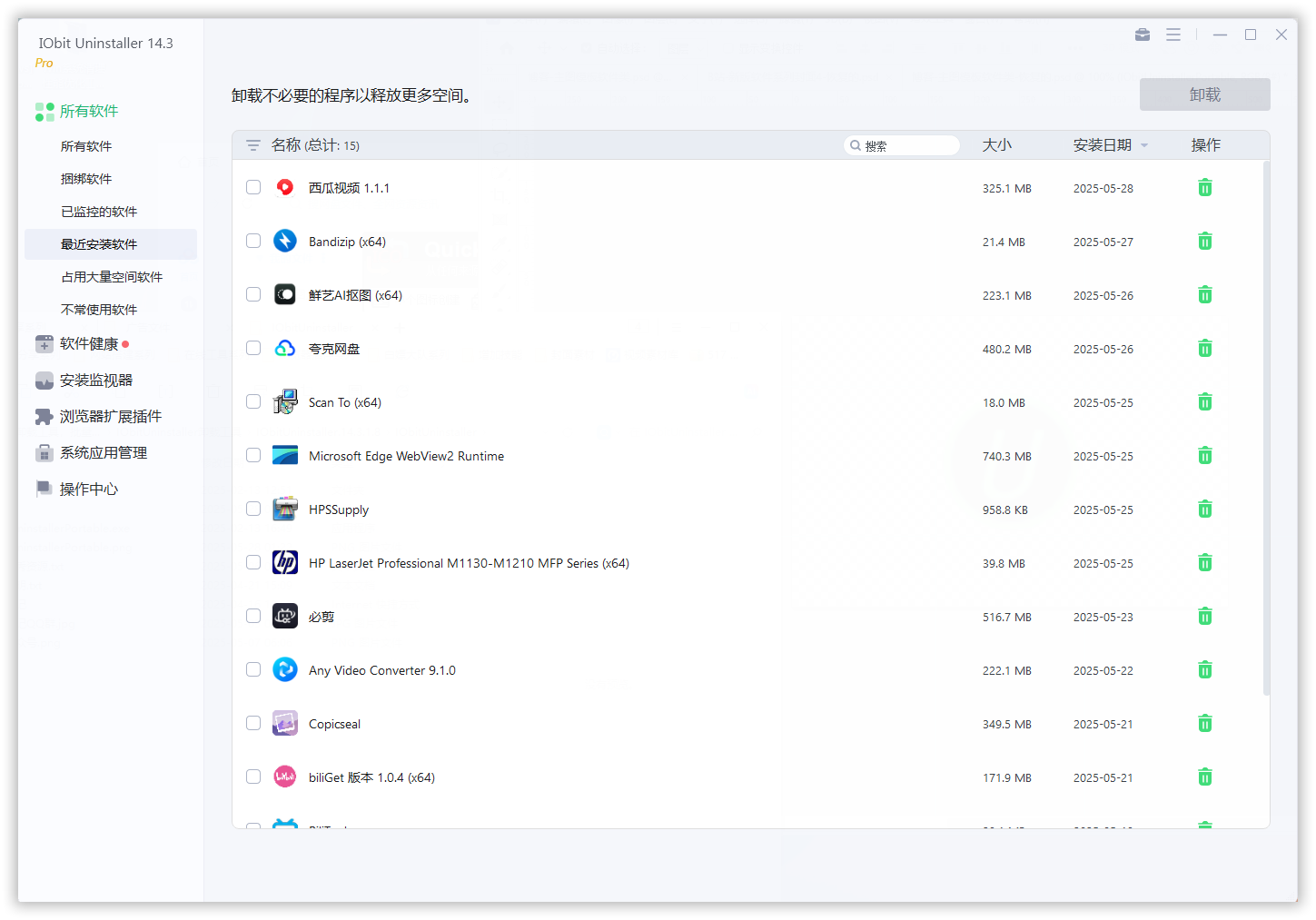Click the Copicseal app icon
Image resolution: width=1316 pixels, height=920 pixels.
tap(285, 723)
